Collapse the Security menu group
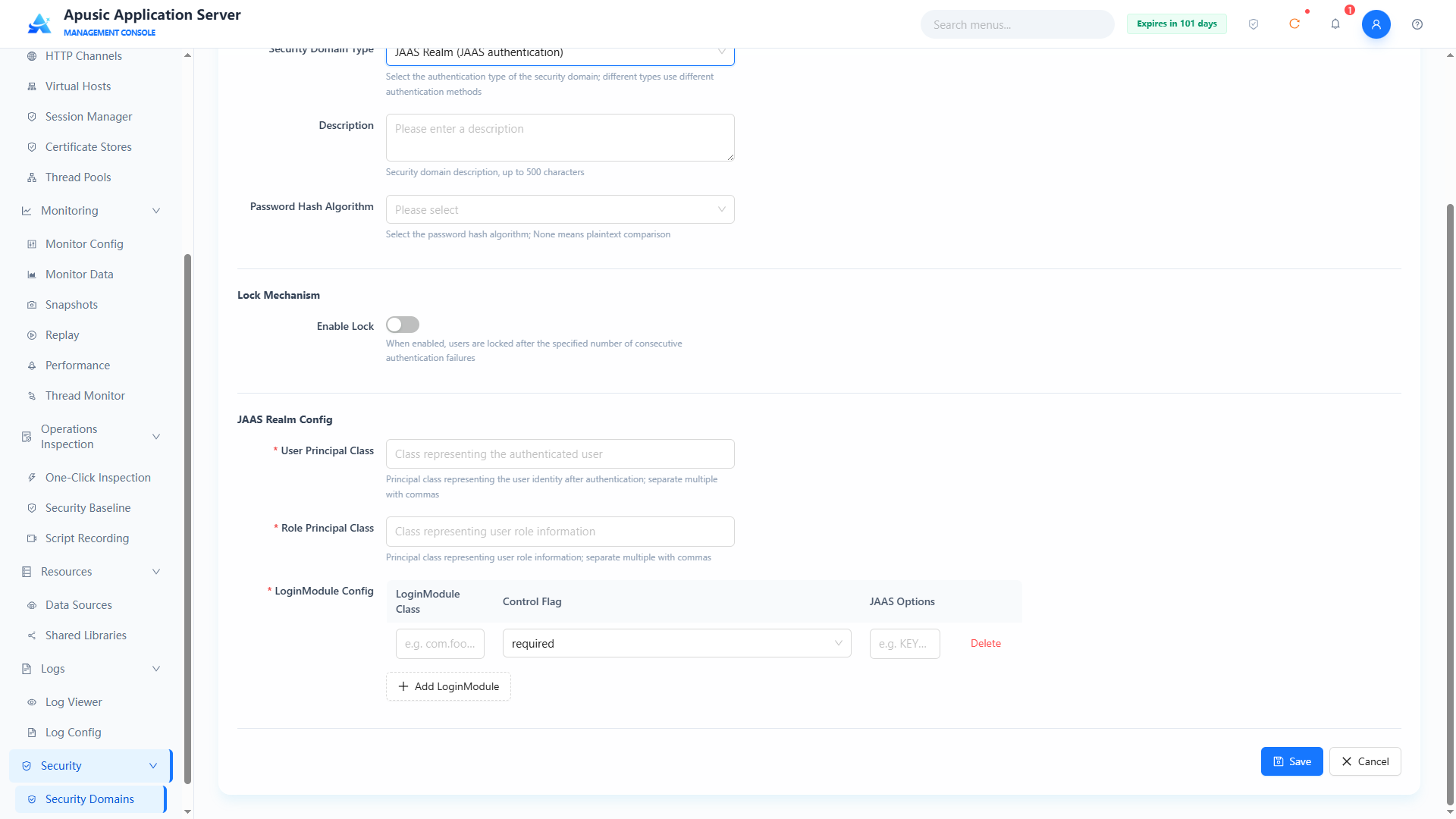The image size is (1456, 819). click(x=153, y=766)
